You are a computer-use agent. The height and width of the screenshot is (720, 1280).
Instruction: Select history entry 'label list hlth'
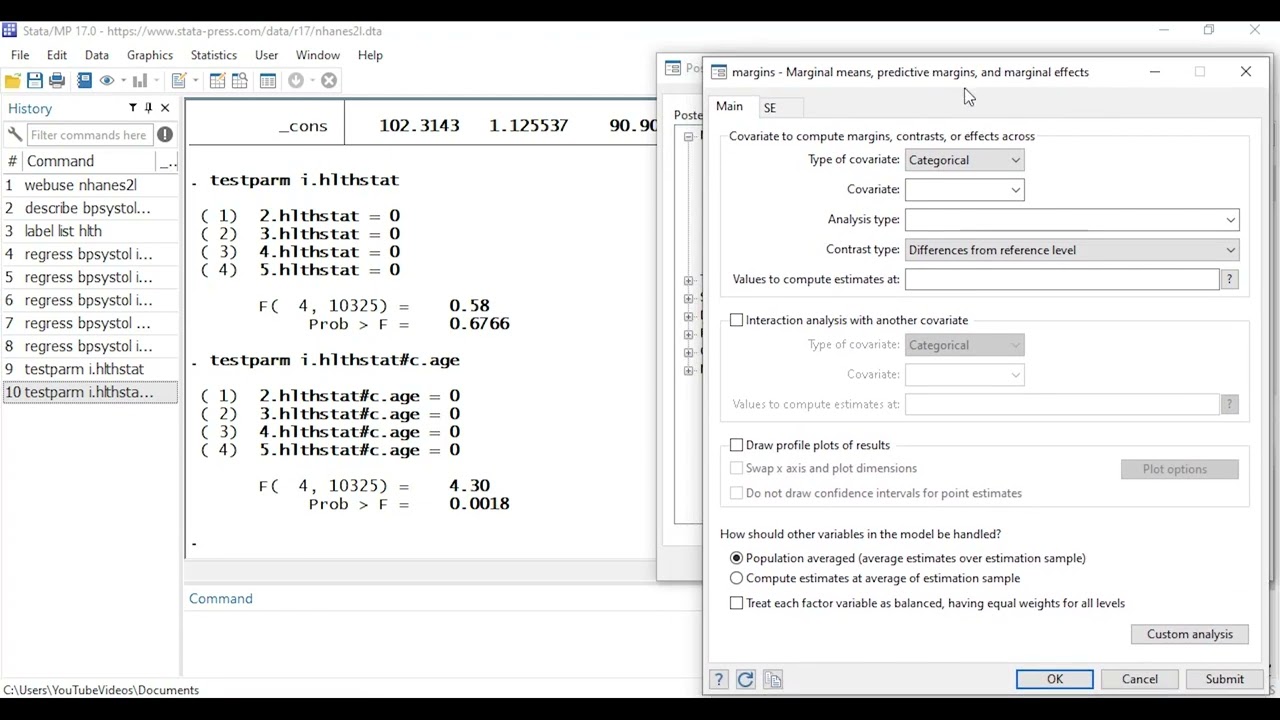coord(90,231)
